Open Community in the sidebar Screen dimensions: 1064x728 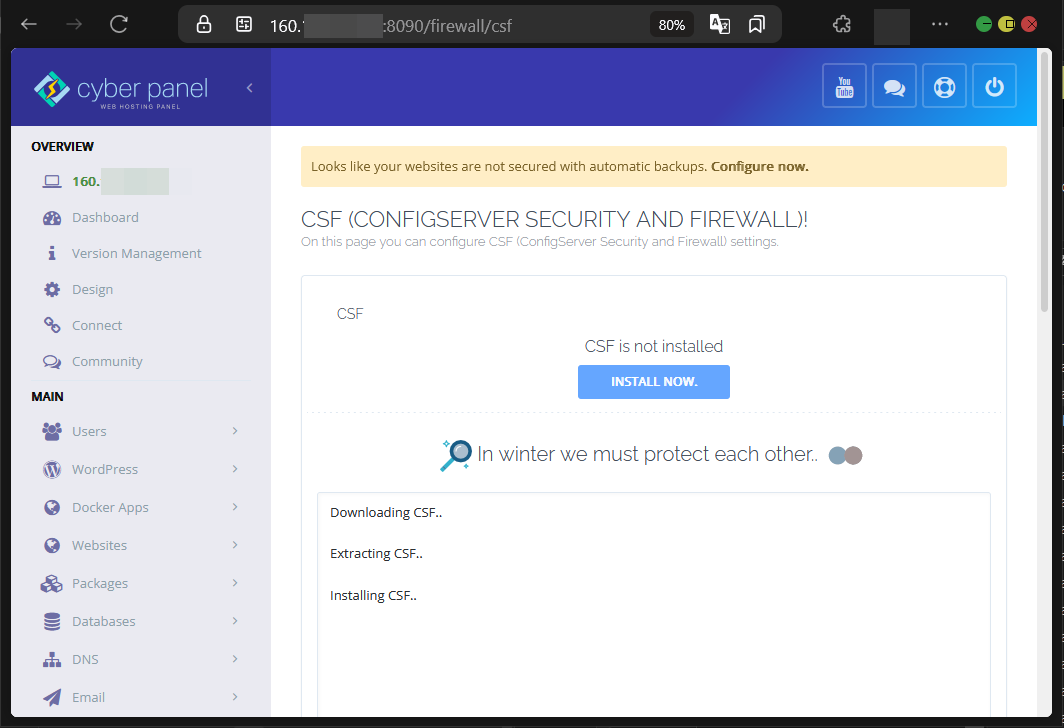pos(107,361)
